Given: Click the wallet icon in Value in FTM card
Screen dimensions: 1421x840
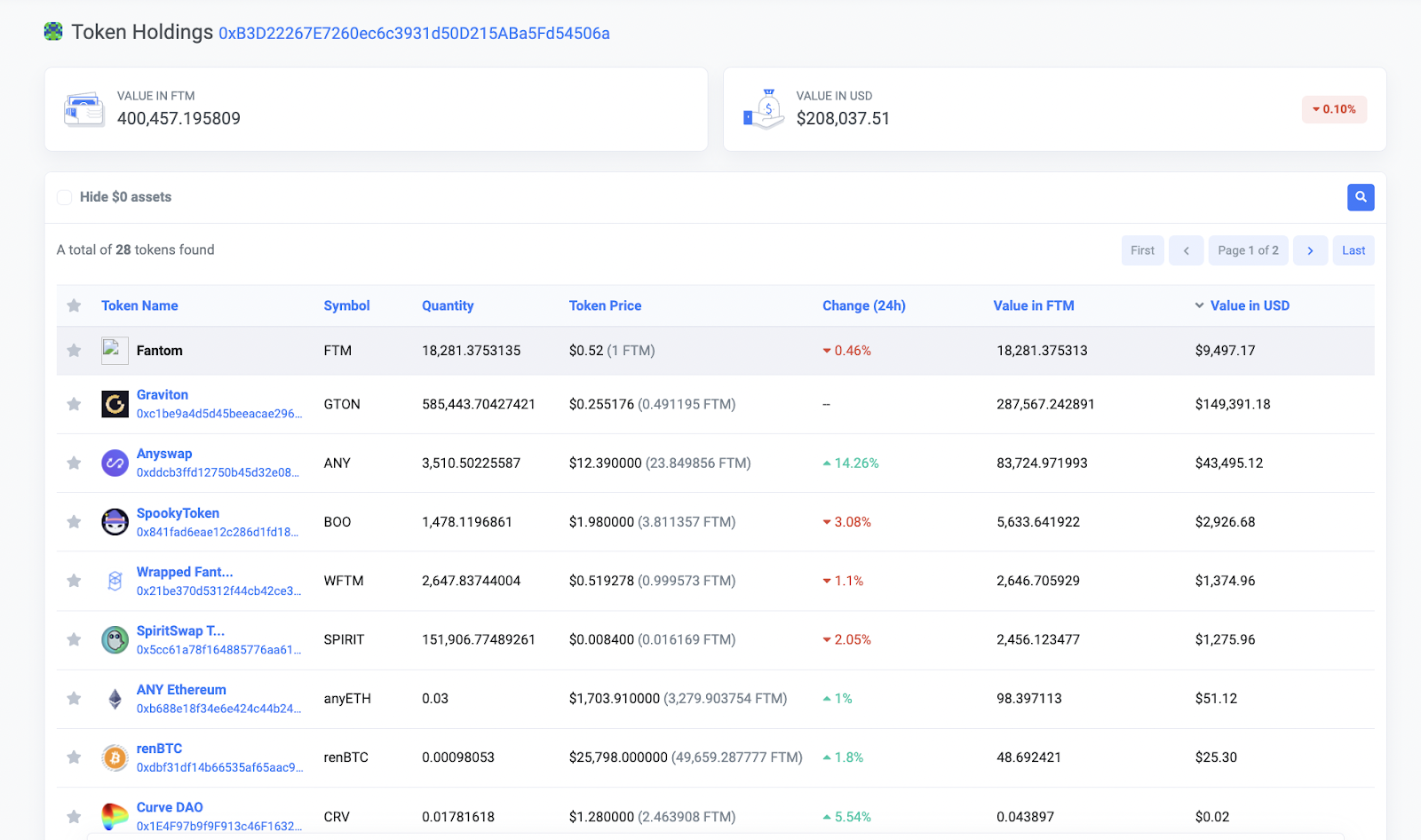Looking at the screenshot, I should 84,109.
